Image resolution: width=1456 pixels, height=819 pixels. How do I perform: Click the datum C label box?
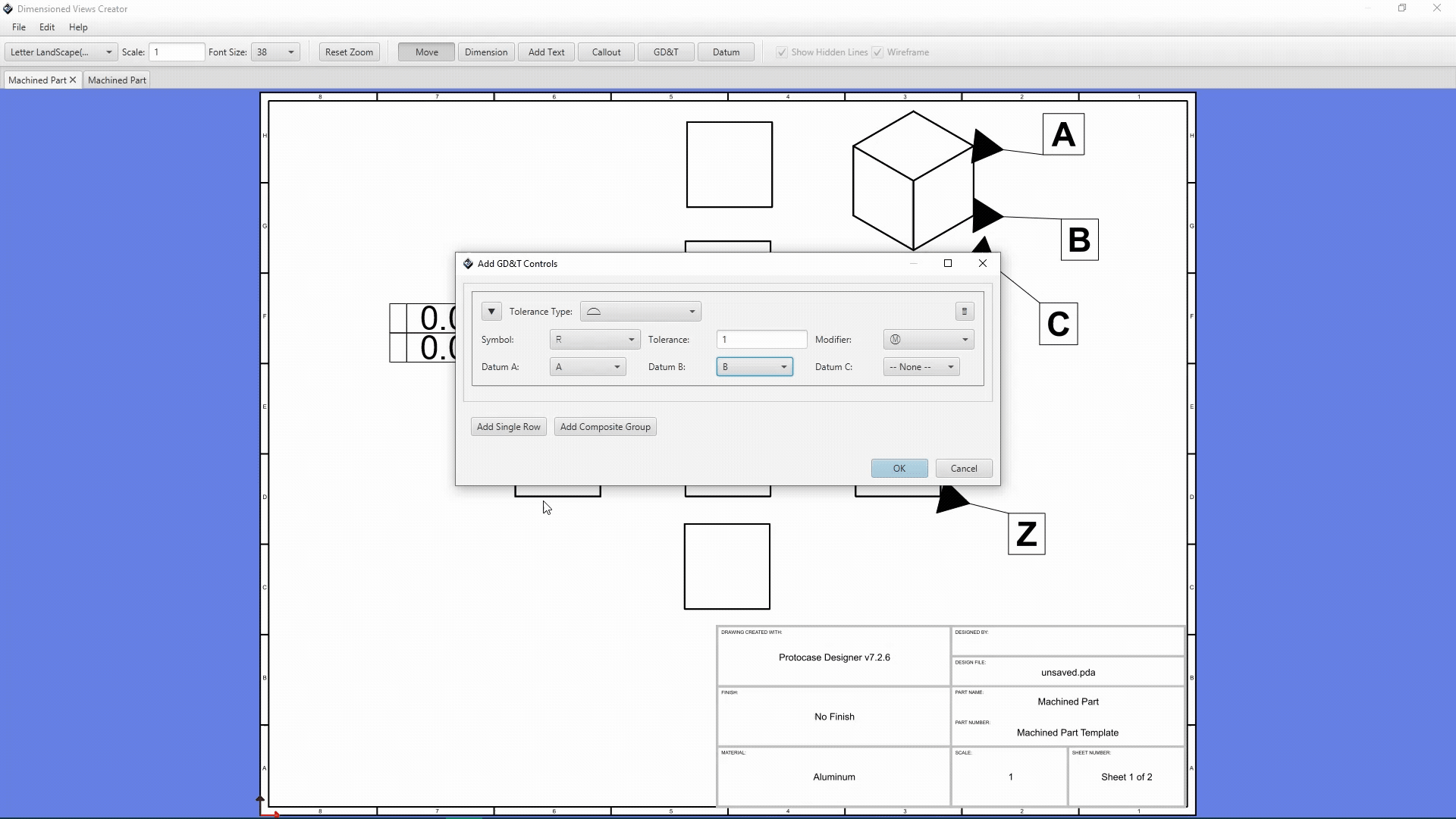pyautogui.click(x=1058, y=324)
